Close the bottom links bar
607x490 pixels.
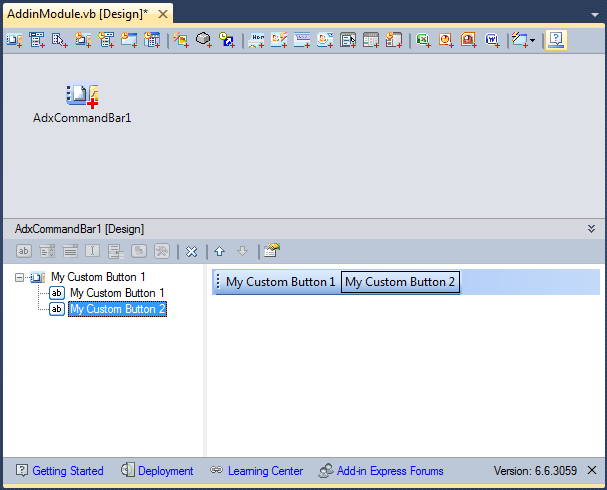coord(592,471)
